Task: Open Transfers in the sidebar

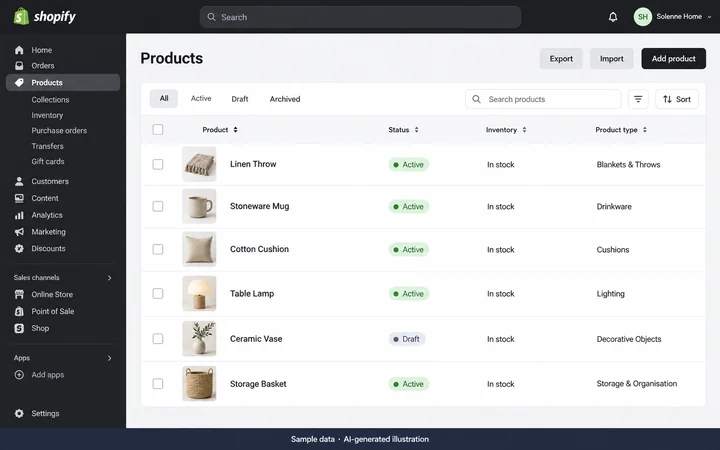Action: 47,146
